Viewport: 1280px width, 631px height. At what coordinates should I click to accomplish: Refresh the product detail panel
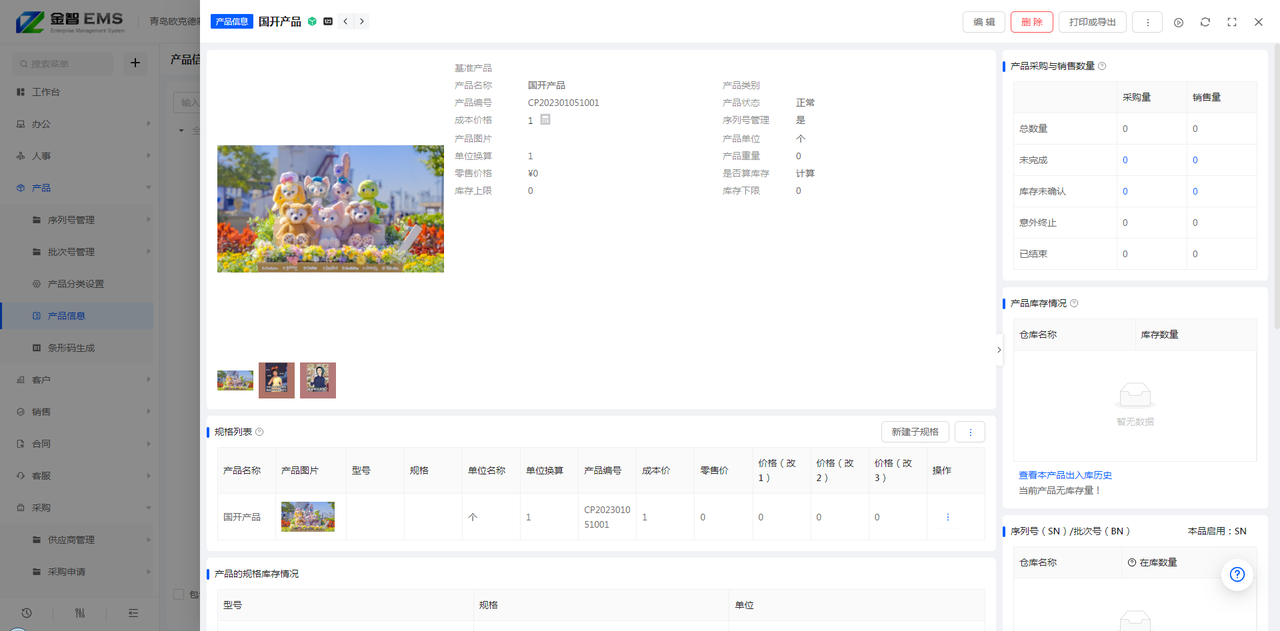click(1205, 22)
